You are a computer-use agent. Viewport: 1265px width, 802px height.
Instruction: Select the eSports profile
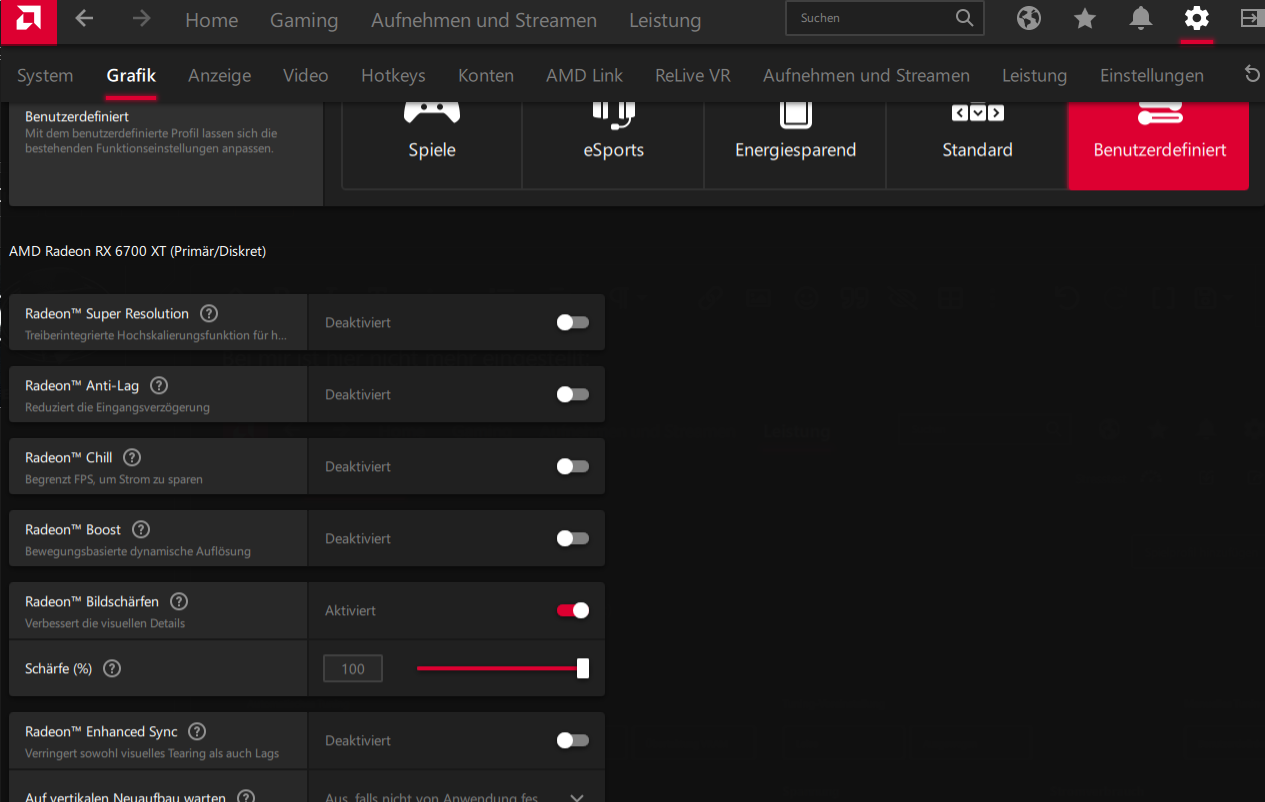[x=614, y=145]
